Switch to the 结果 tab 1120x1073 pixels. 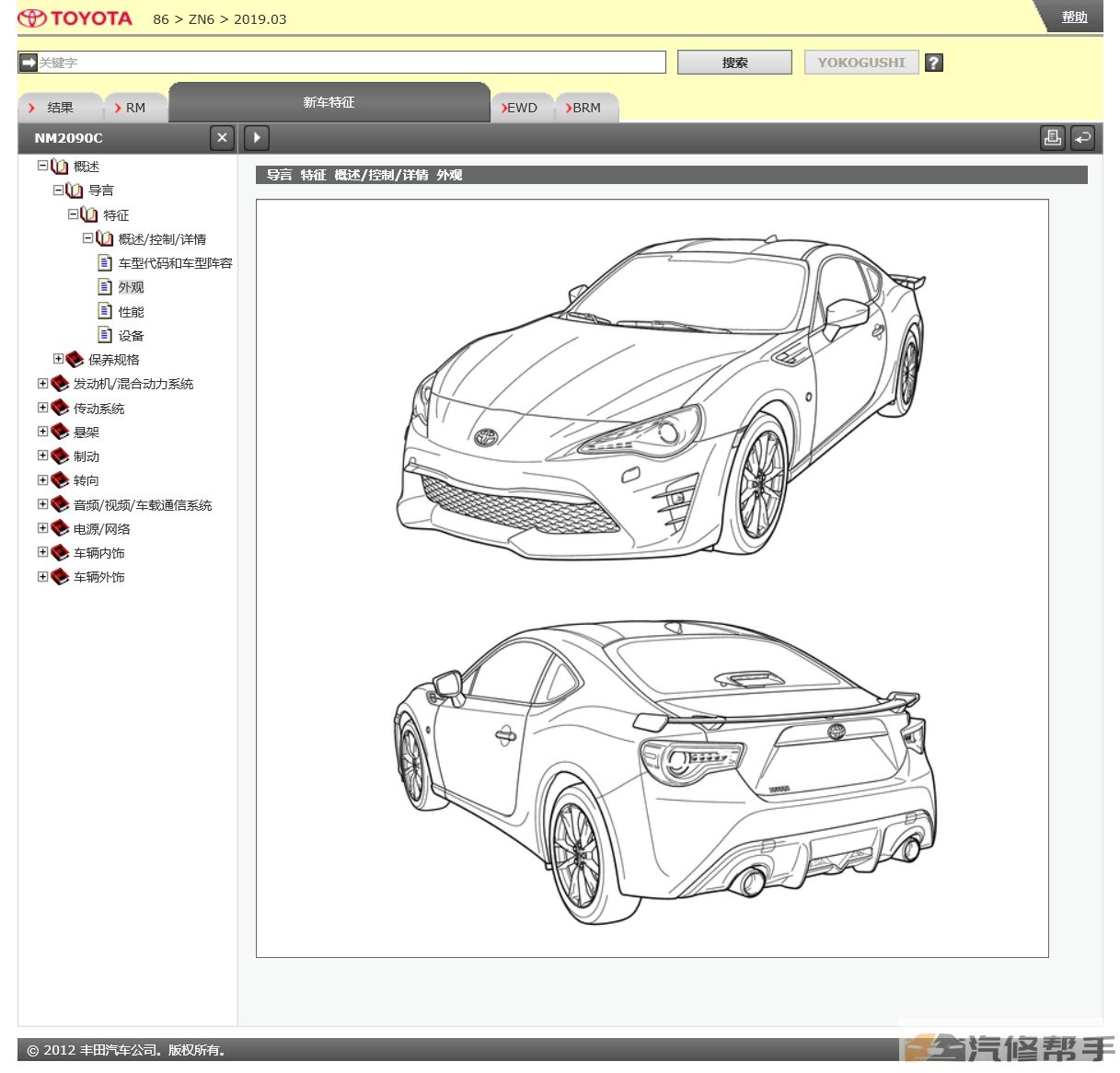(x=61, y=108)
